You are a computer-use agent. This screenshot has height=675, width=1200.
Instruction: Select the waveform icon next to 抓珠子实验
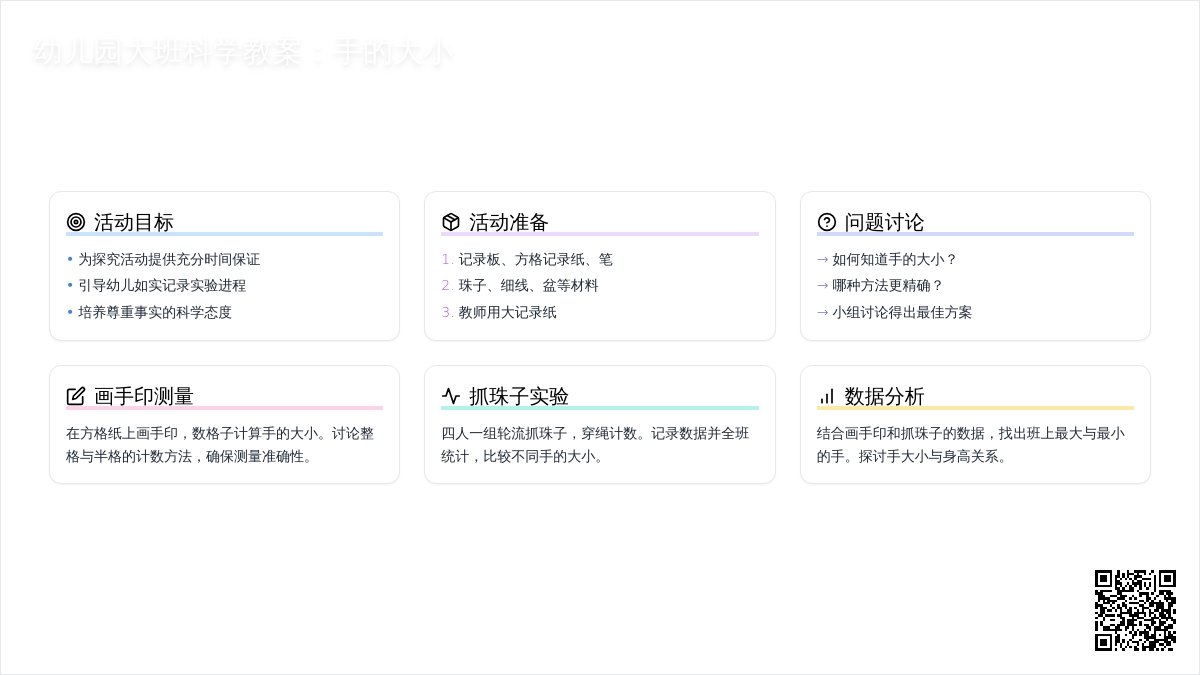(450, 395)
